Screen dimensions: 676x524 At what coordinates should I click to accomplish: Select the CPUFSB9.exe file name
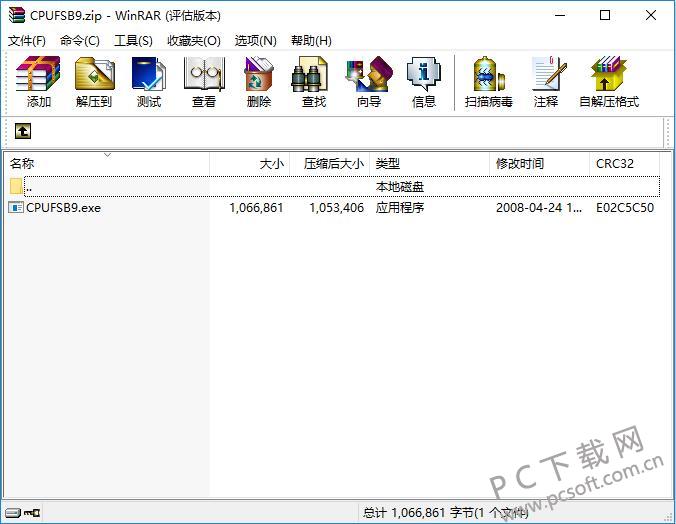tap(63, 207)
